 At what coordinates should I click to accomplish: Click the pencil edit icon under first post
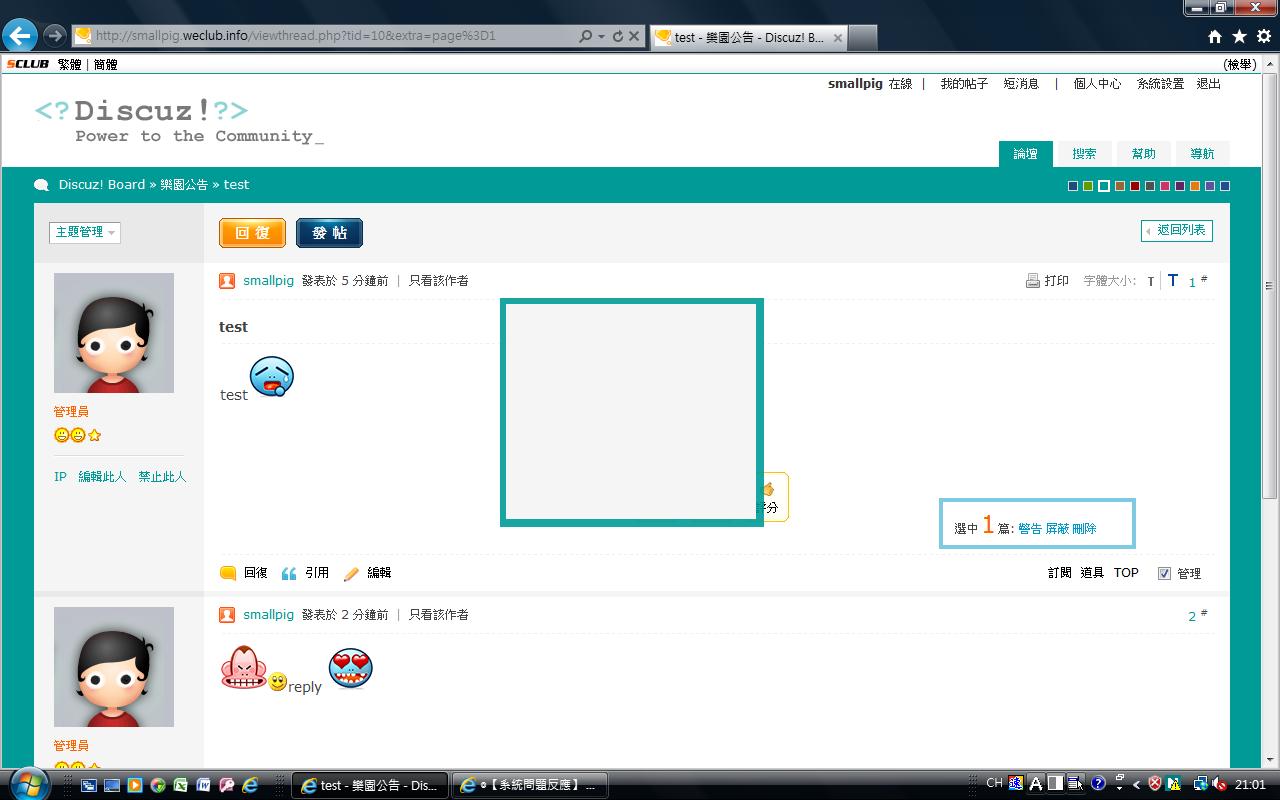tap(351, 573)
